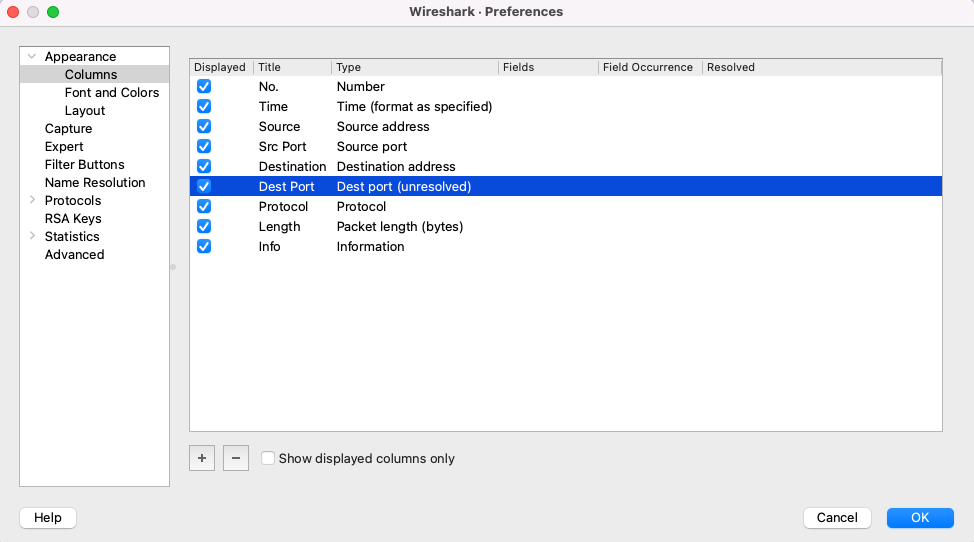Image resolution: width=974 pixels, height=542 pixels.
Task: Click the 'Information' type cell
Action: pyautogui.click(x=370, y=246)
